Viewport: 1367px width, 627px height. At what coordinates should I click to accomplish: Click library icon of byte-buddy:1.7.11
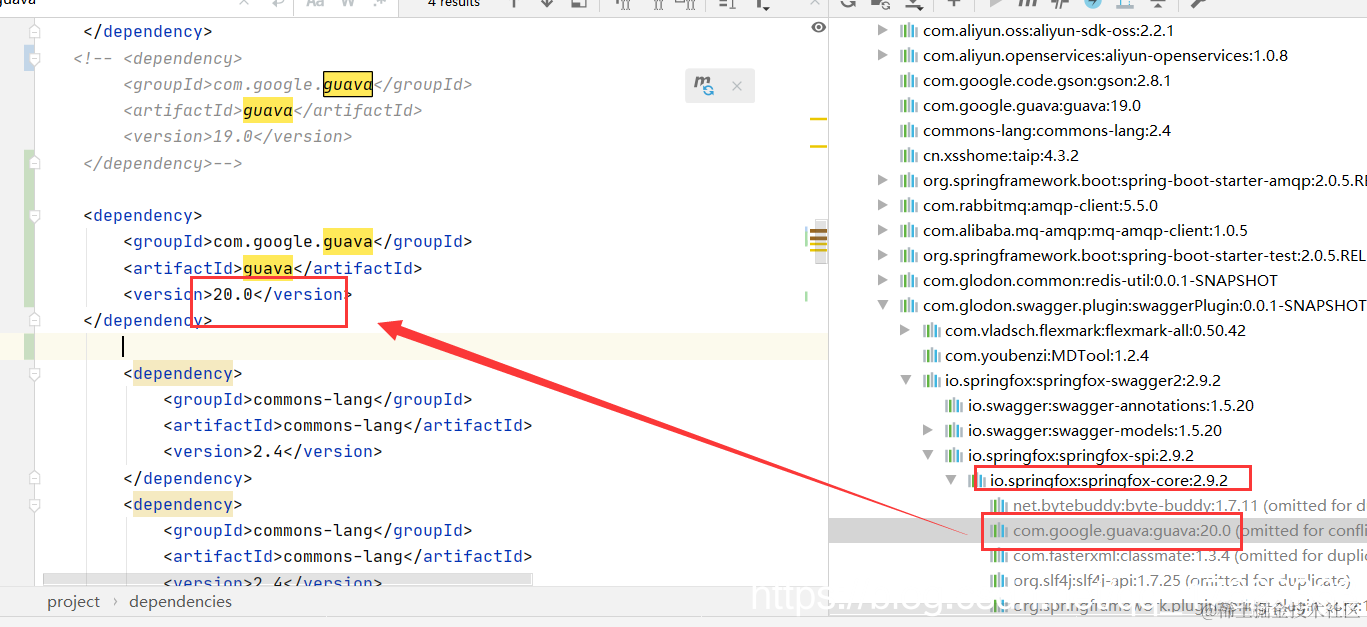click(998, 506)
